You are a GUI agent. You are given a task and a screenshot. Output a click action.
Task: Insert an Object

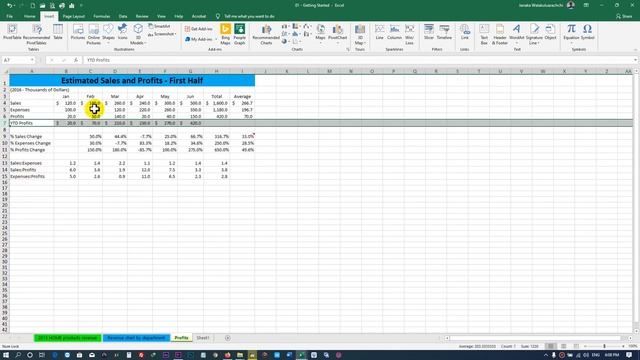coord(550,32)
